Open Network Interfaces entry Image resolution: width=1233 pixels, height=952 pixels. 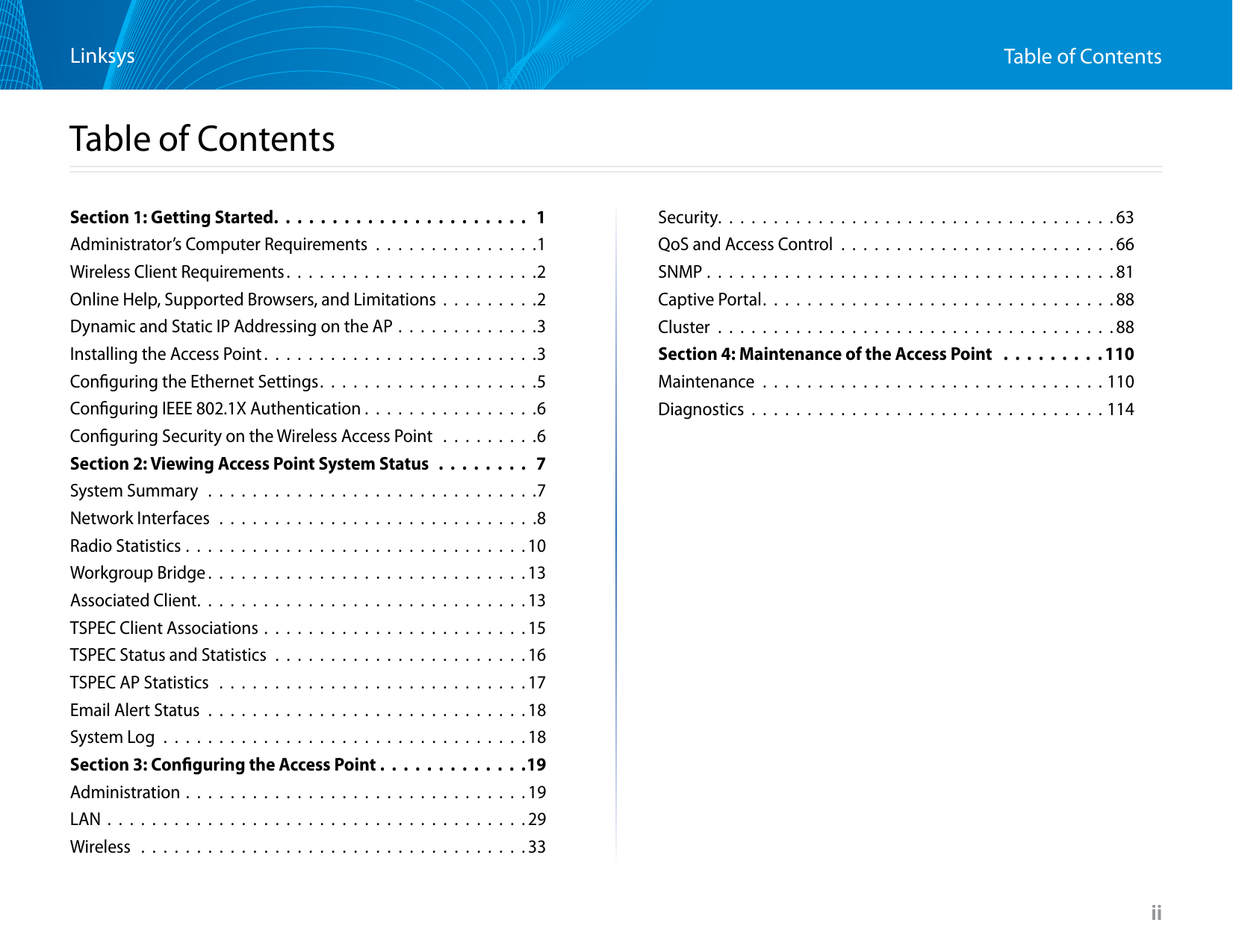click(x=308, y=518)
